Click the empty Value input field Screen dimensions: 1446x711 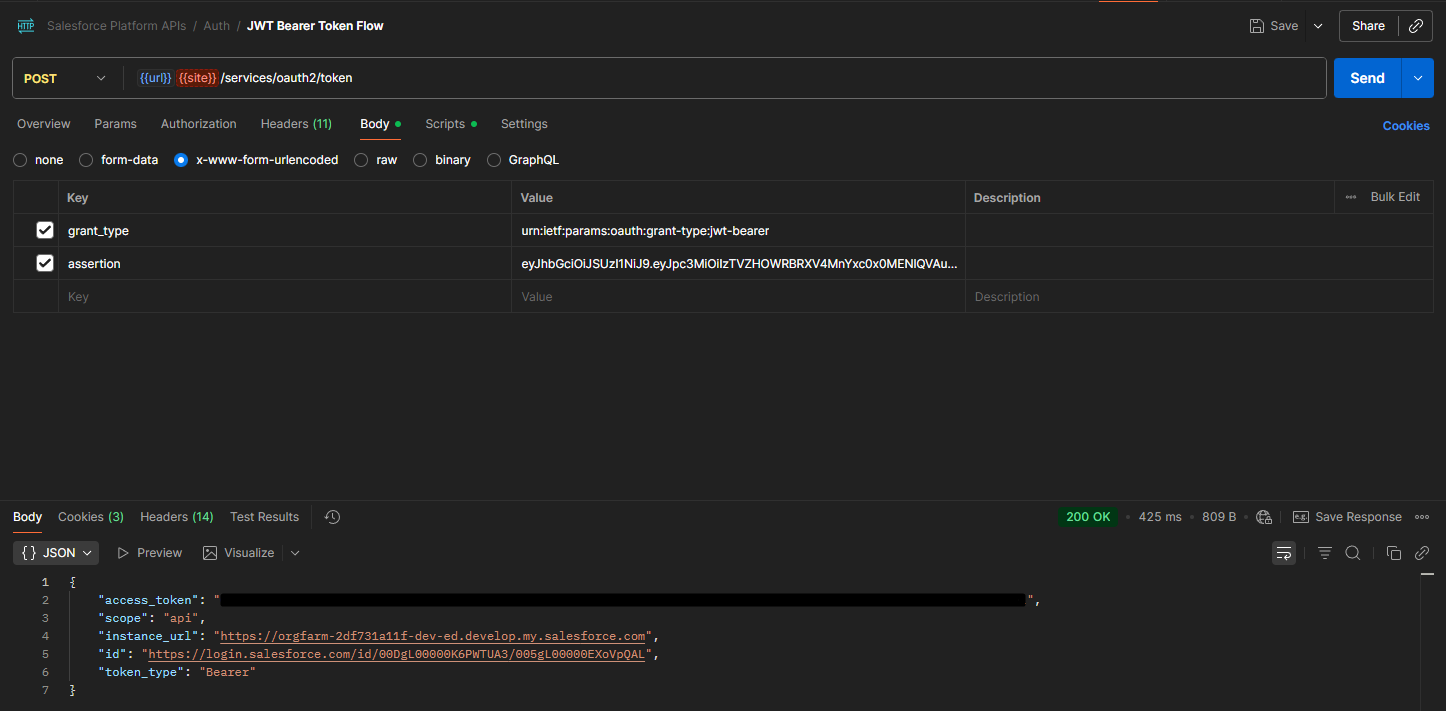point(738,297)
